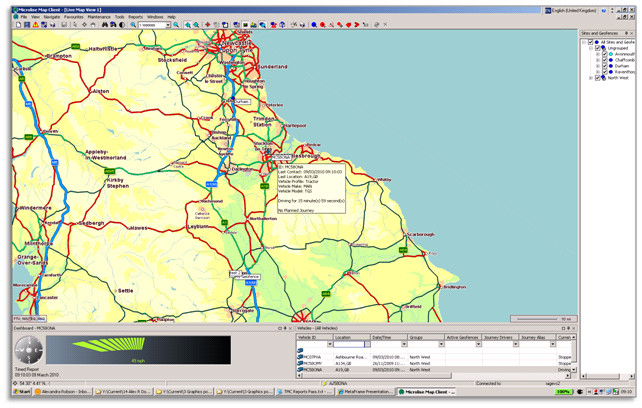
Task: Open the map scale dropdown in toolbar
Action: tap(168, 25)
